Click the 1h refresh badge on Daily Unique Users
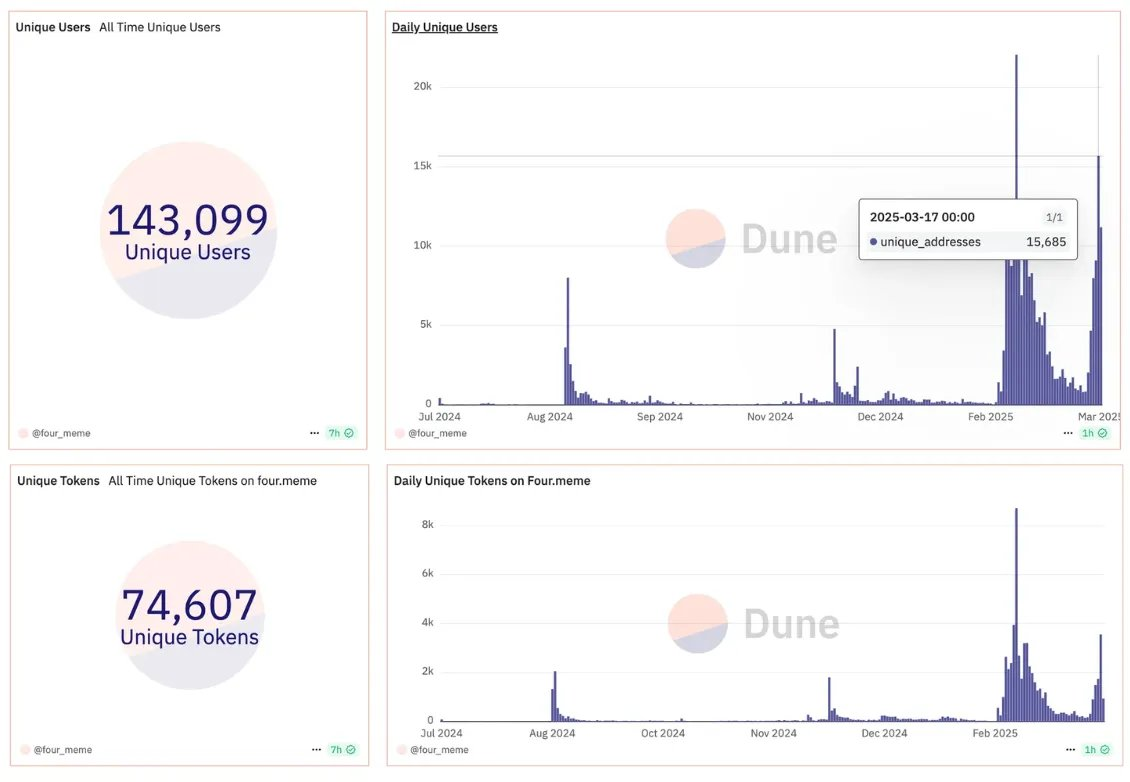This screenshot has width=1130, height=782. [1094, 433]
